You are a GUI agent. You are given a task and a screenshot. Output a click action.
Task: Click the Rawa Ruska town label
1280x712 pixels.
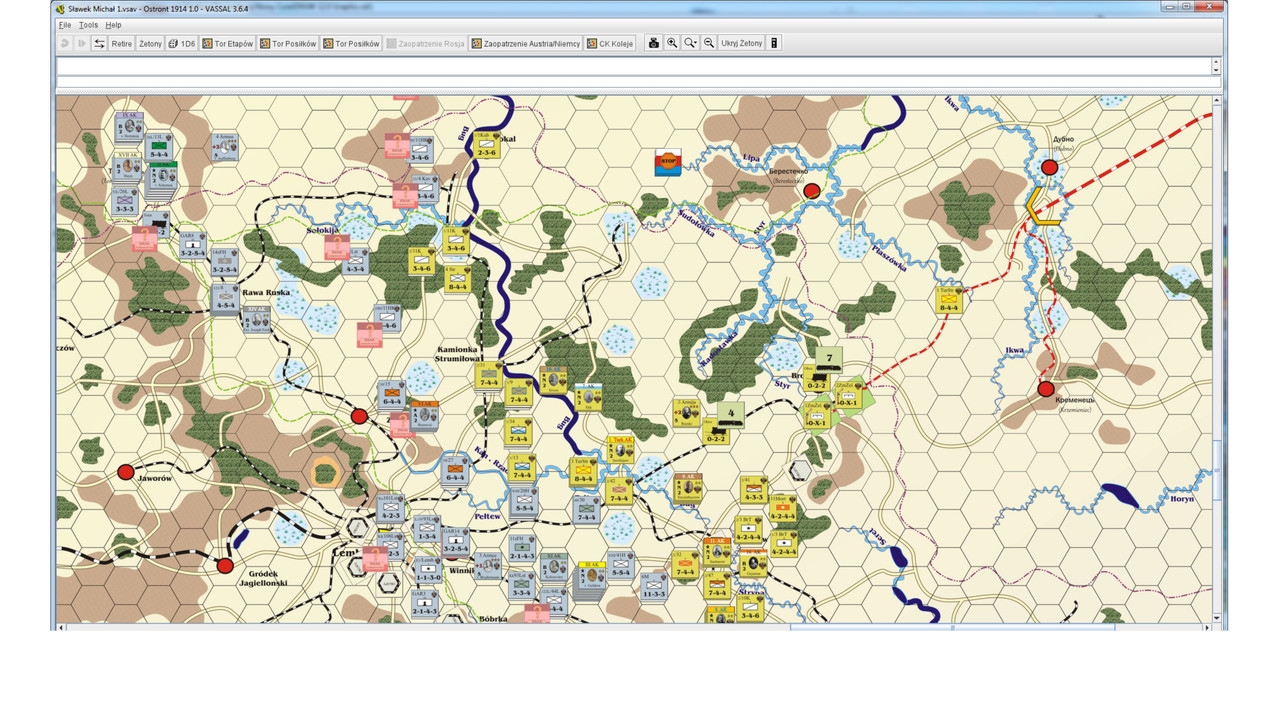click(x=265, y=293)
